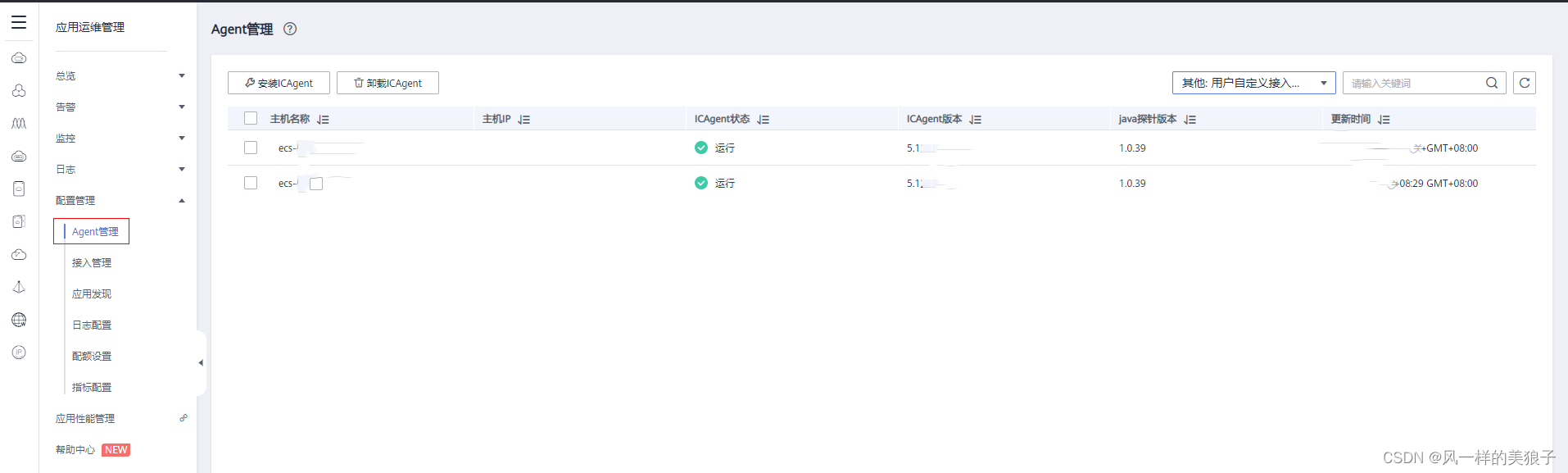
Task: Sort by 更新时间 column icon
Action: (1384, 120)
